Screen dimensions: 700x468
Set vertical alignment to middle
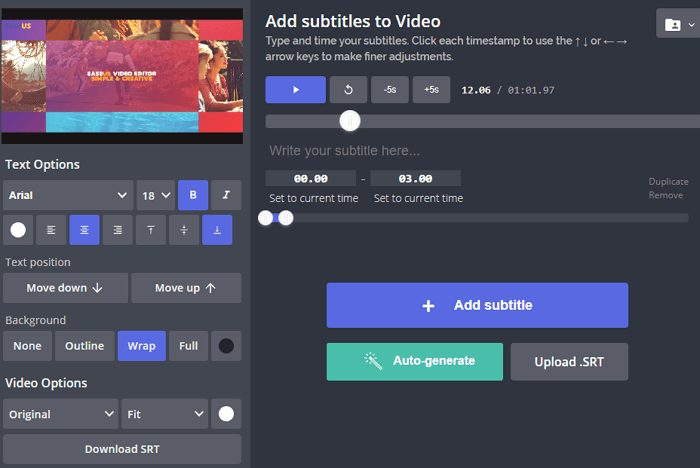point(184,230)
